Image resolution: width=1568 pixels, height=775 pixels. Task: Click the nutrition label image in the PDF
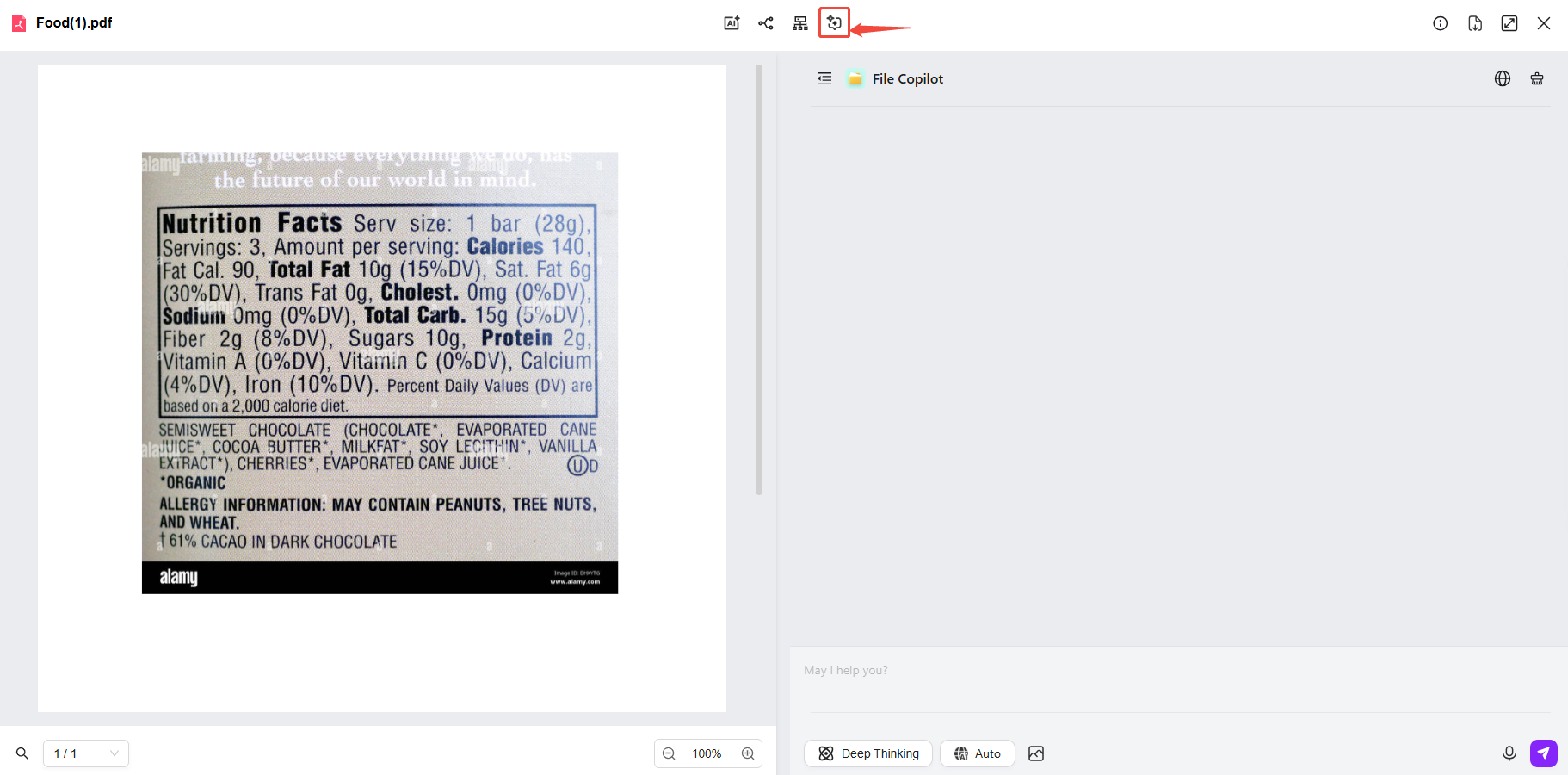(x=380, y=373)
